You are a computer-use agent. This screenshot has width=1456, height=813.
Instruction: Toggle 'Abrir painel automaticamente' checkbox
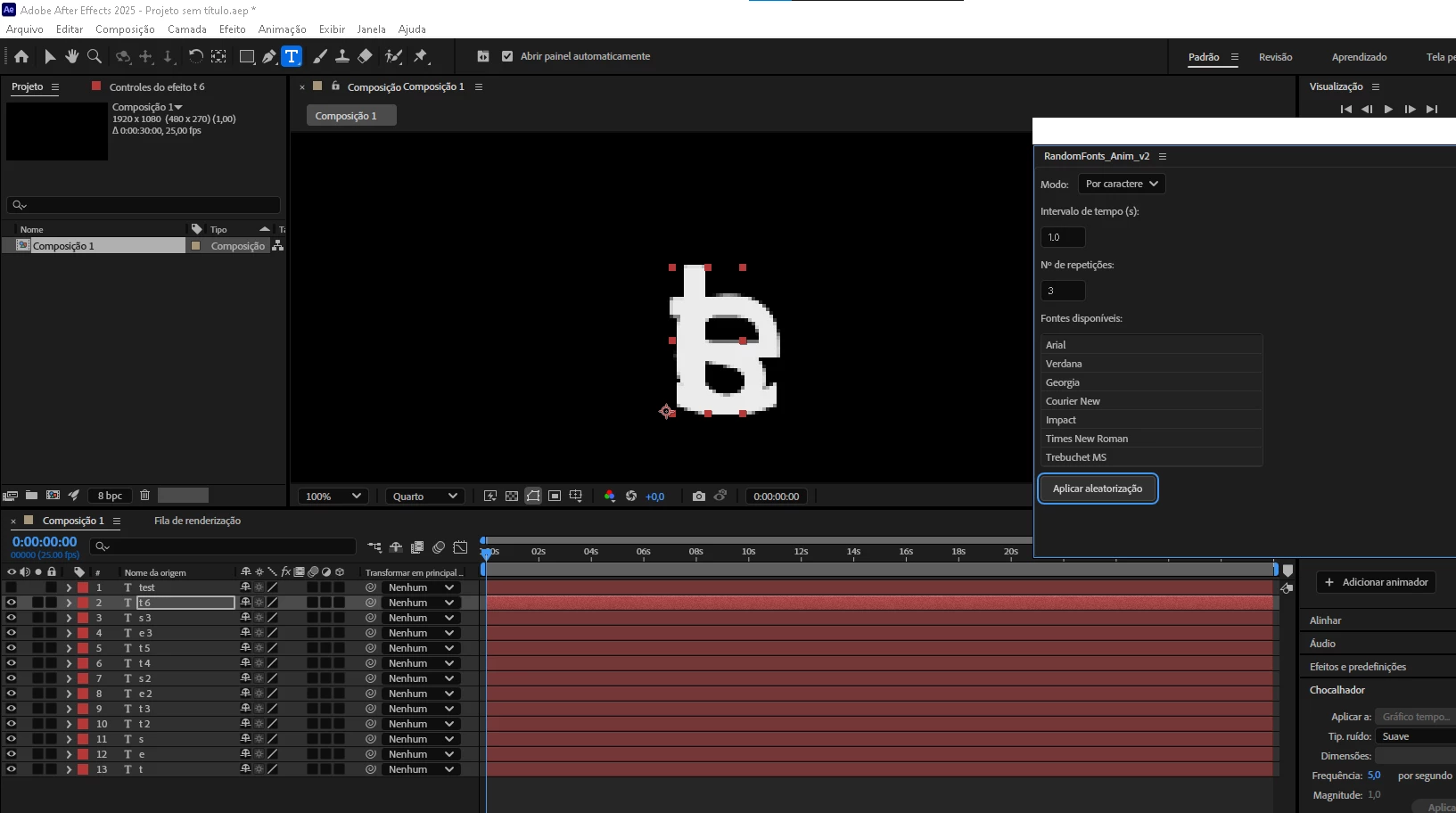click(x=507, y=56)
